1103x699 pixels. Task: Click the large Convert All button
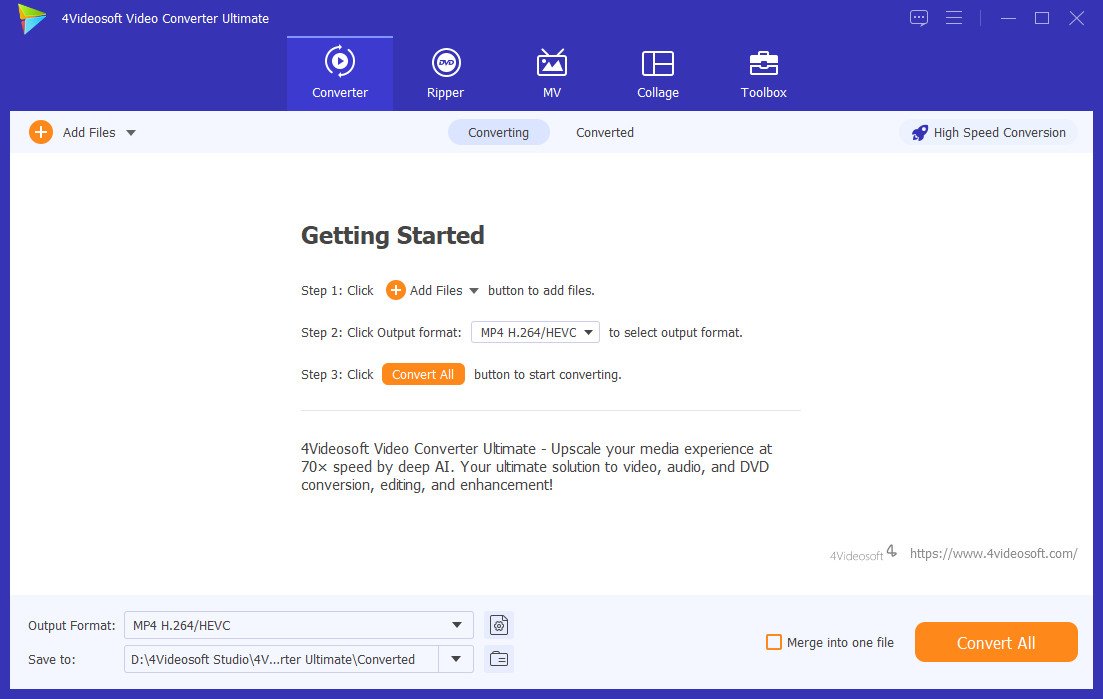coord(996,642)
